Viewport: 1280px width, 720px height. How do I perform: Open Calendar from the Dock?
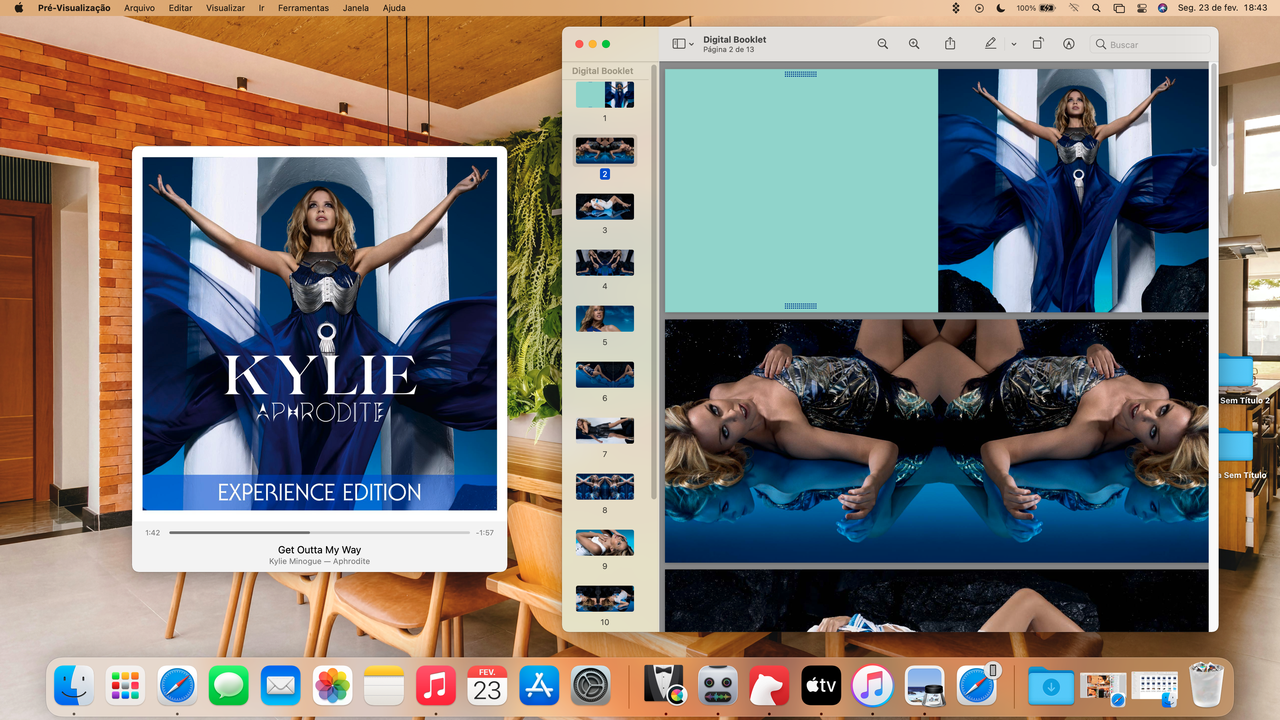487,686
